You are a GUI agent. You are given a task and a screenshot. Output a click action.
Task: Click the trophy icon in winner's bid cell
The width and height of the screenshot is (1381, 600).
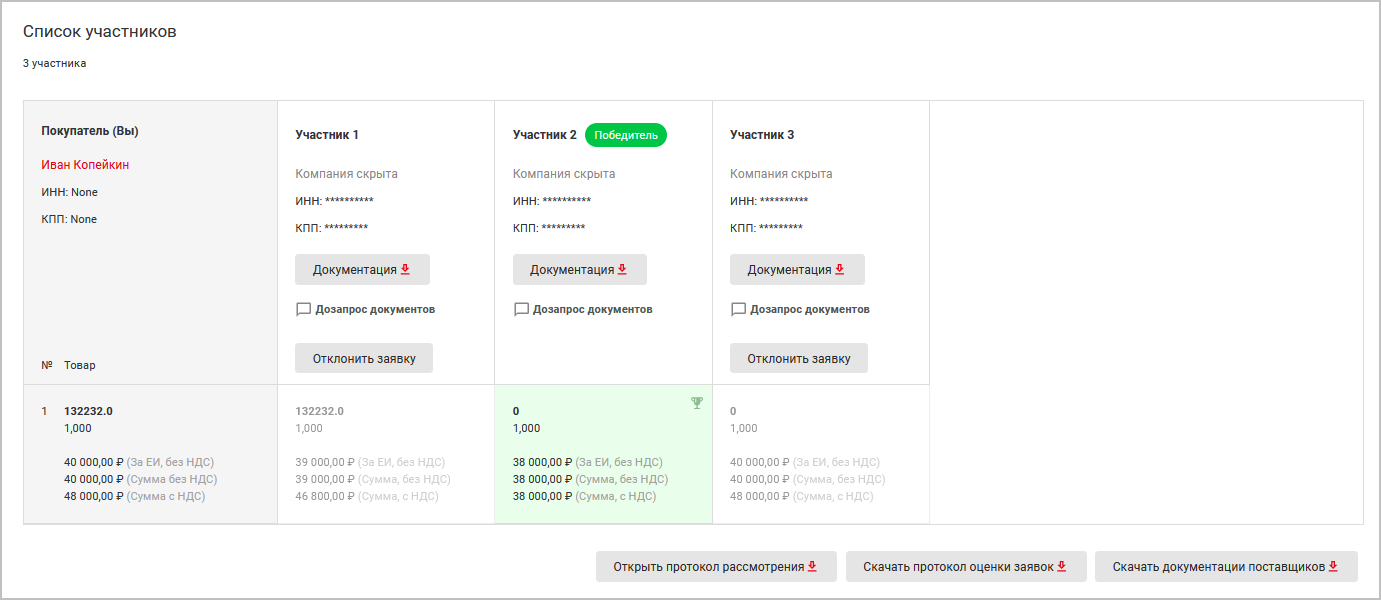(x=697, y=403)
